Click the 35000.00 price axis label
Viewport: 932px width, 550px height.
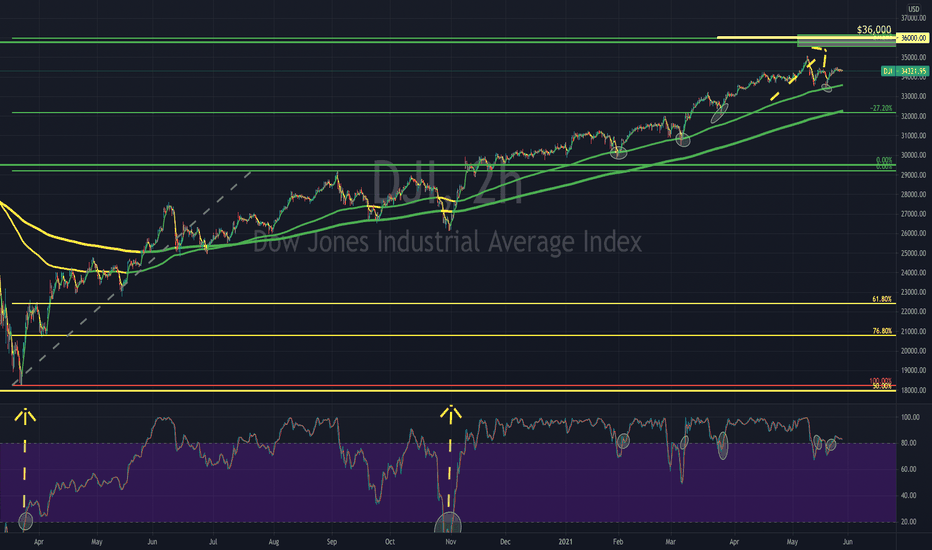point(914,58)
